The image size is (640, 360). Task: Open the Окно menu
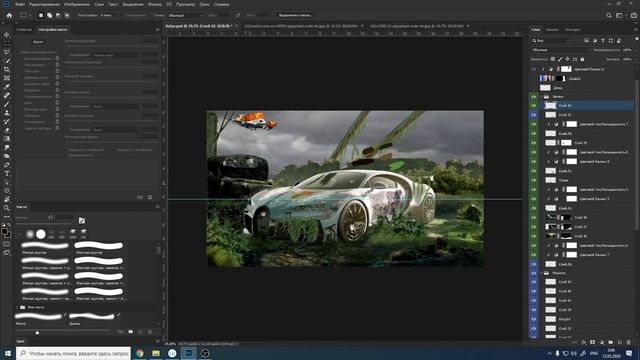pyautogui.click(x=204, y=4)
